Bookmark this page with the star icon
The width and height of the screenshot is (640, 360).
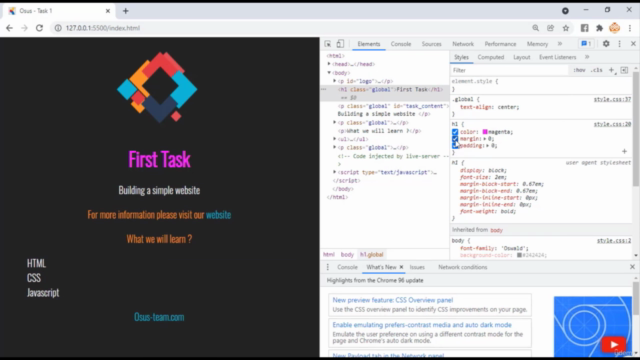tap(566, 28)
